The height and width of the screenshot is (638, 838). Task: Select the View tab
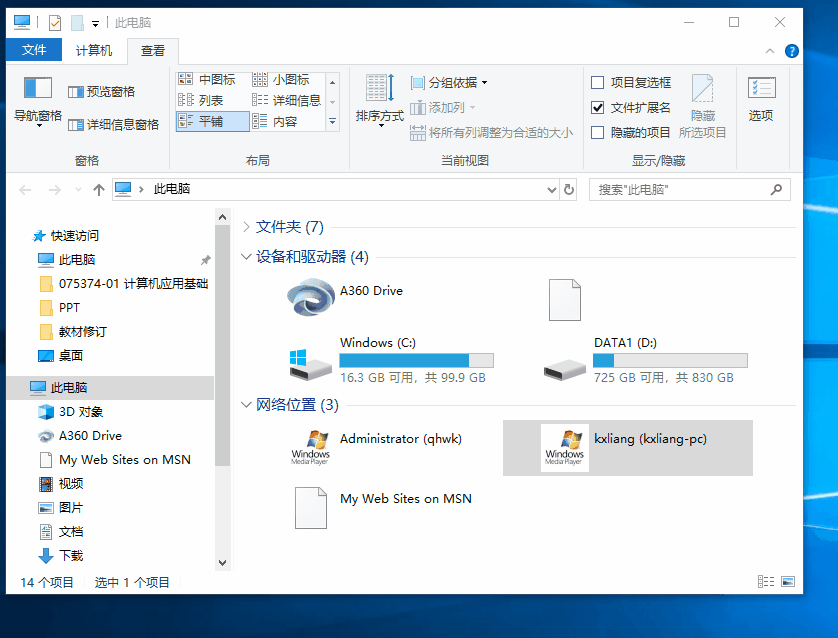tap(152, 51)
